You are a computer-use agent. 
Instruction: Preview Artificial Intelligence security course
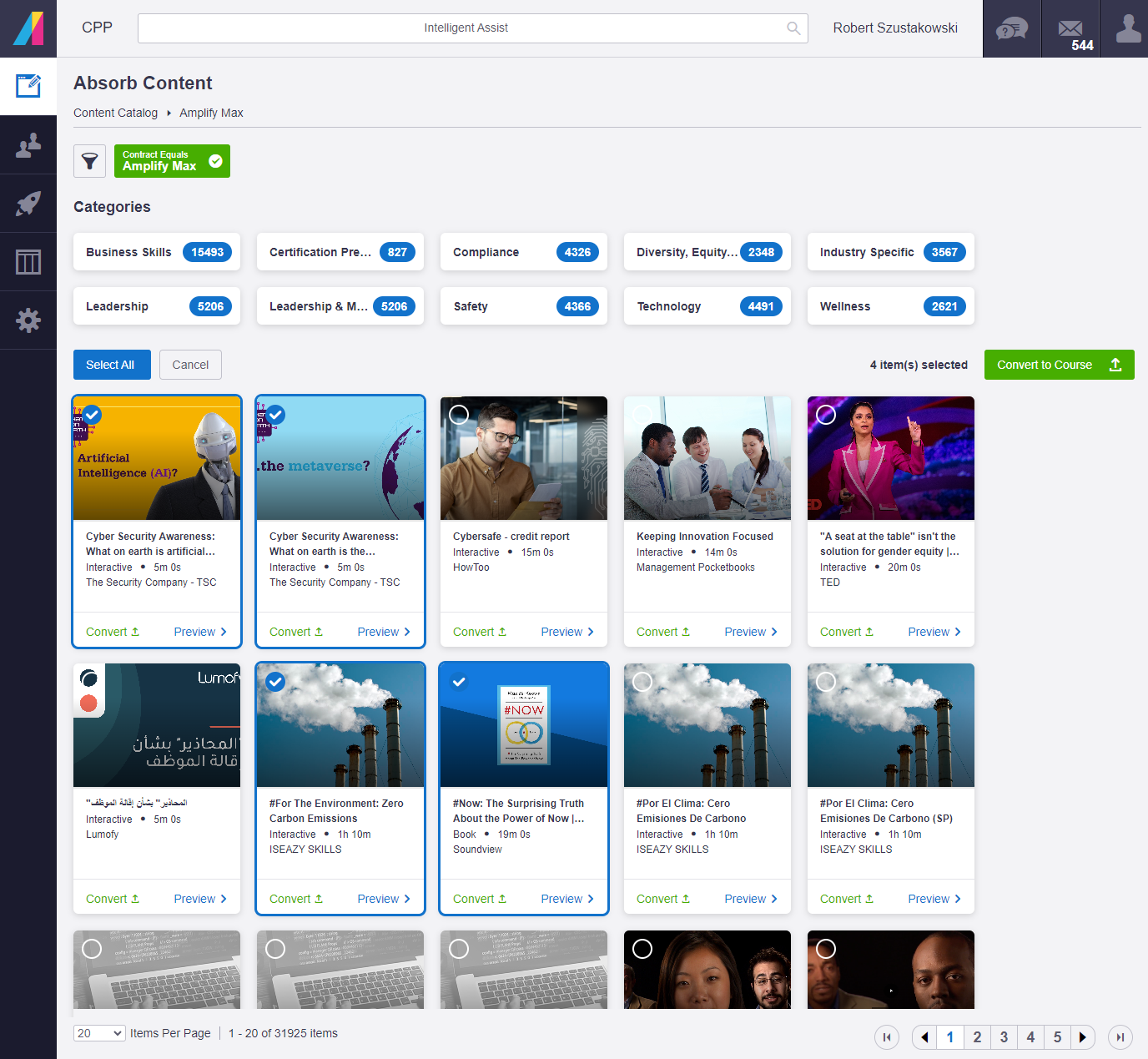(x=200, y=632)
